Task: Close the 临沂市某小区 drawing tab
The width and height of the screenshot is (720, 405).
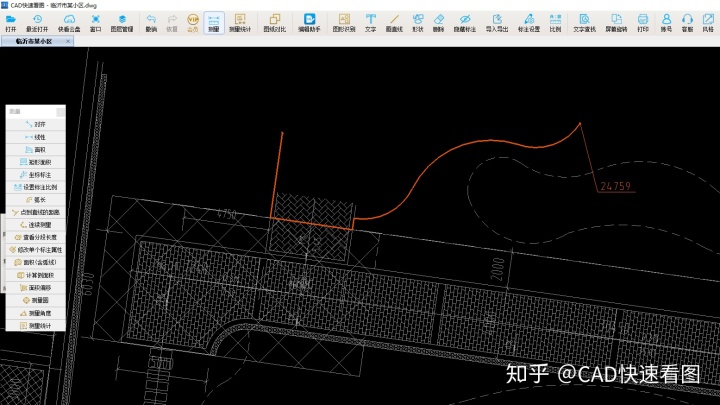Action: point(68,41)
